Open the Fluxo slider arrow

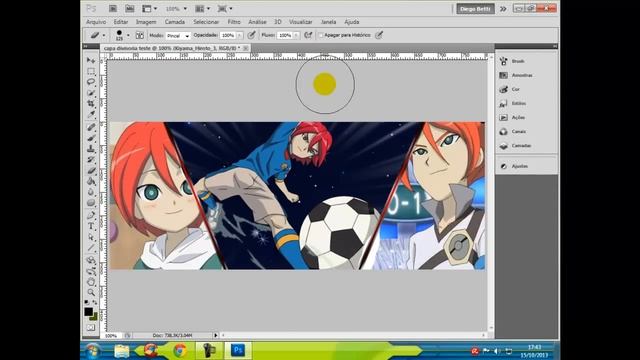coord(296,36)
